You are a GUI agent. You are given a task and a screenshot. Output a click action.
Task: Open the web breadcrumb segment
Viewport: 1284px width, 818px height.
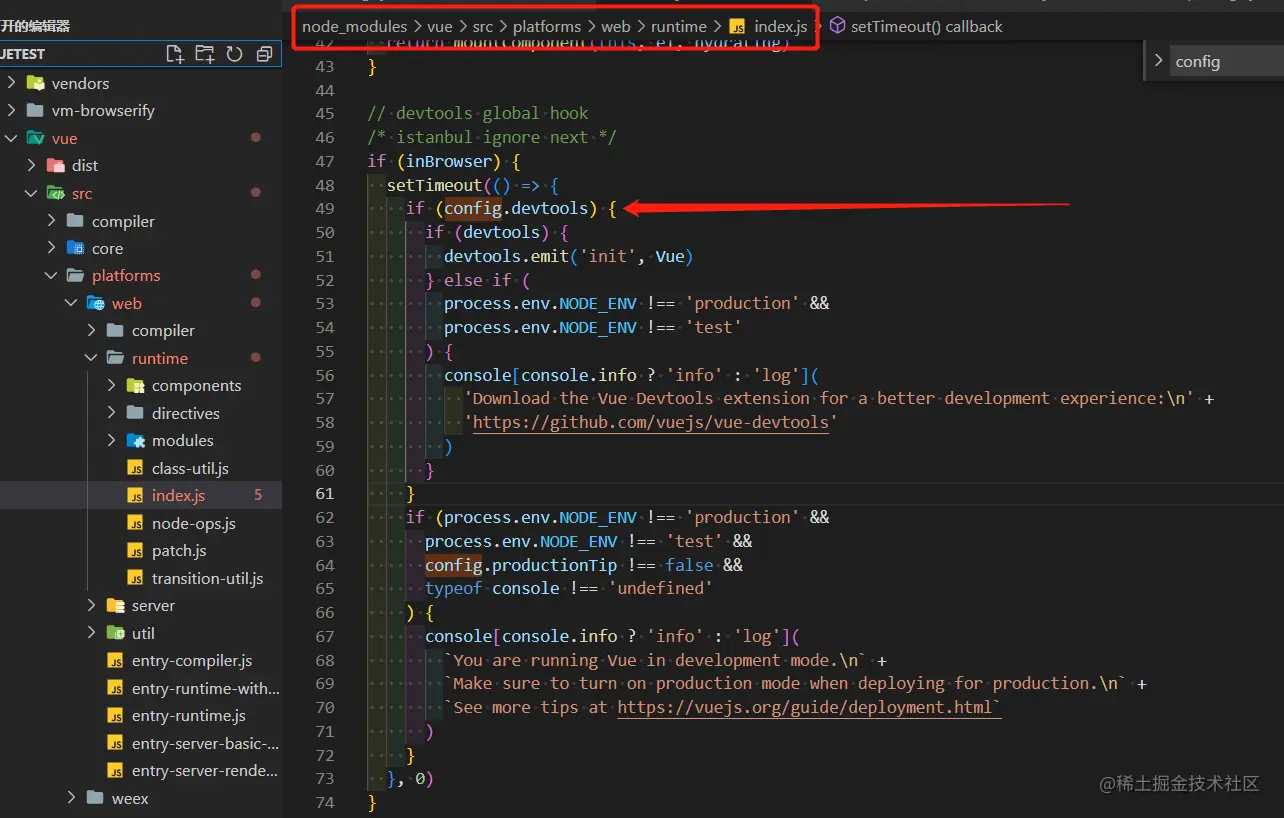[616, 27]
